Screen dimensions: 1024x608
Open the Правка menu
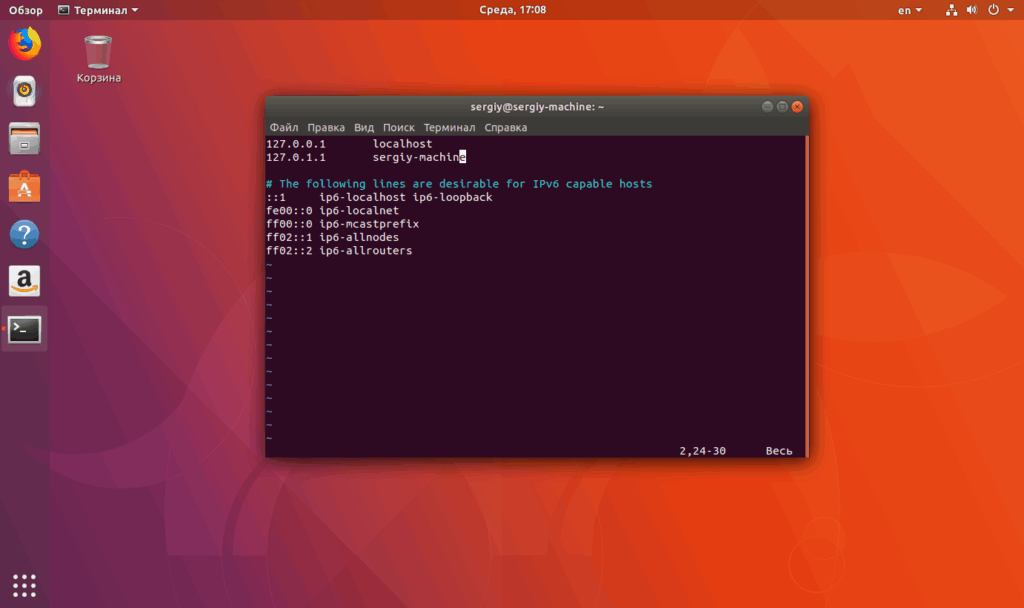click(x=326, y=127)
